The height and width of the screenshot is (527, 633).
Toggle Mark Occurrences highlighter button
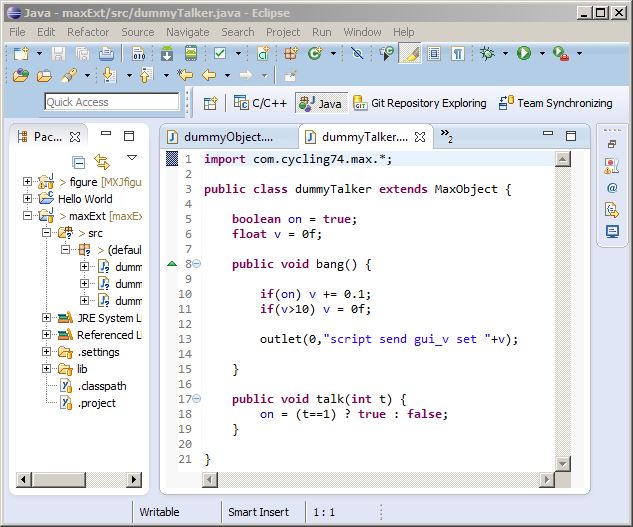[x=409, y=54]
